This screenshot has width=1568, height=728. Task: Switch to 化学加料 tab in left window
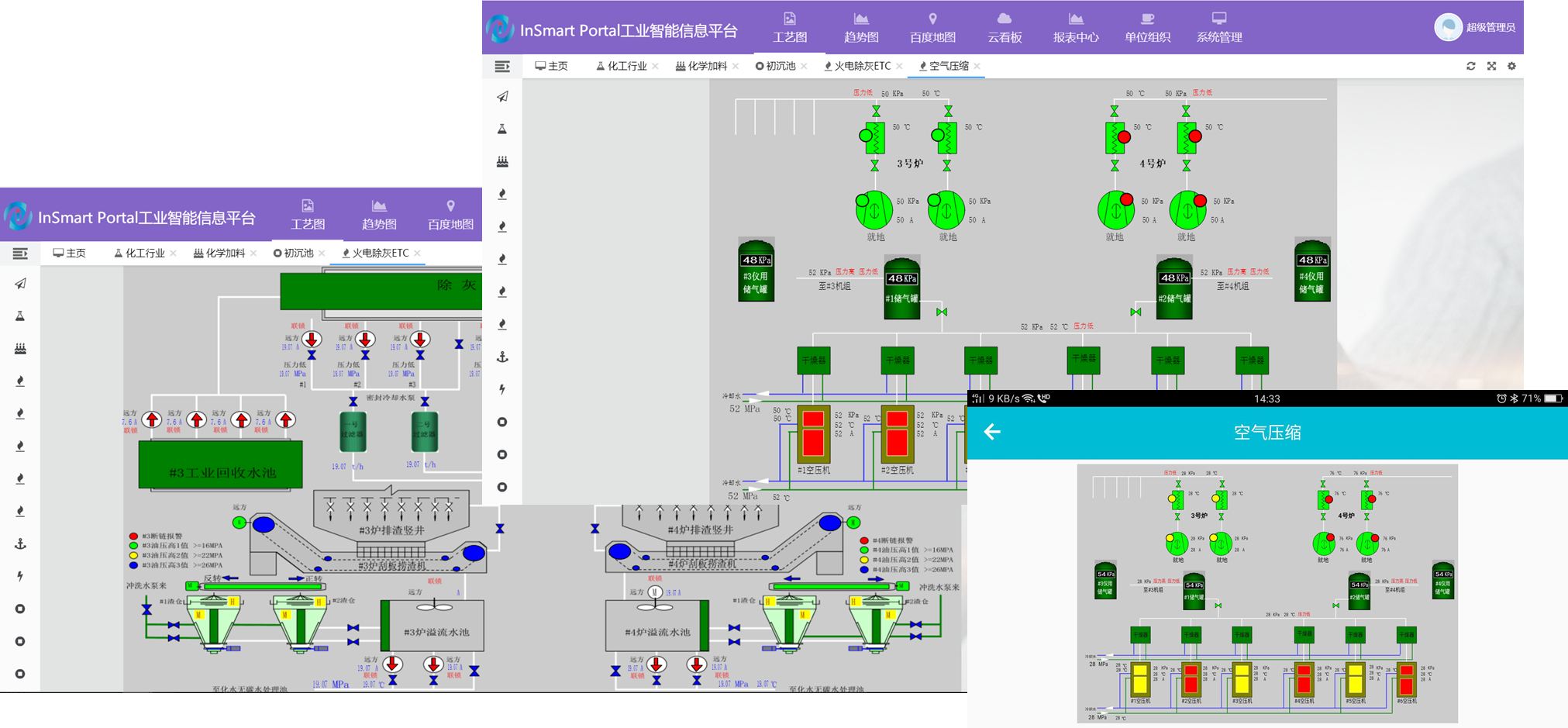coord(219,253)
